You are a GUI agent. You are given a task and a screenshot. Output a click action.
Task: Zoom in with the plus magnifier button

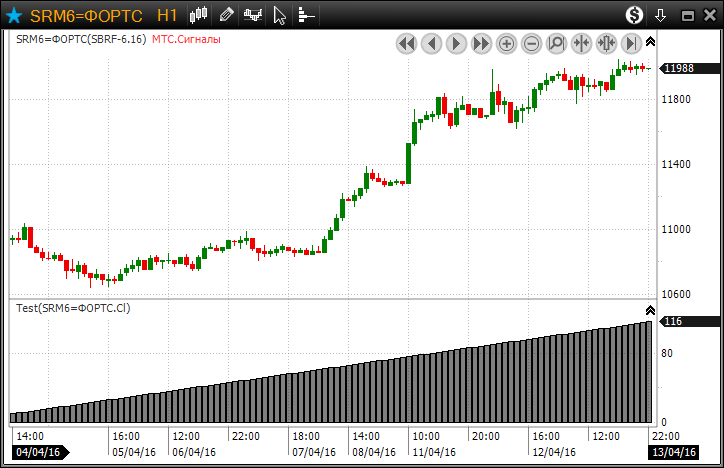coord(506,43)
